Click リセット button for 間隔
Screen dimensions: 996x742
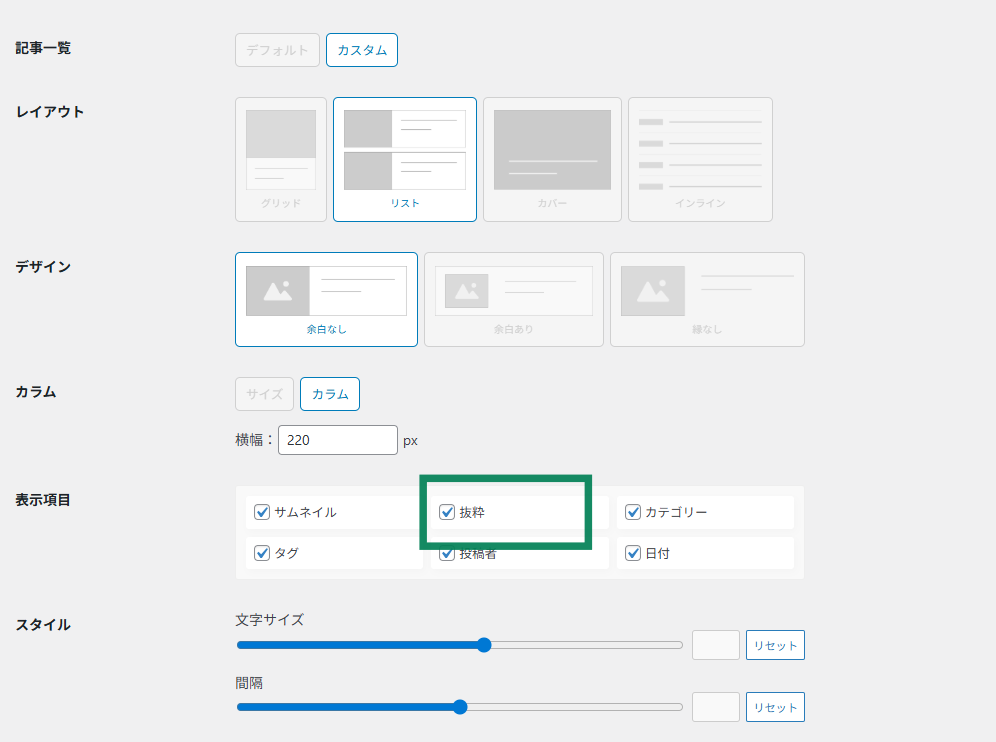[x=775, y=707]
